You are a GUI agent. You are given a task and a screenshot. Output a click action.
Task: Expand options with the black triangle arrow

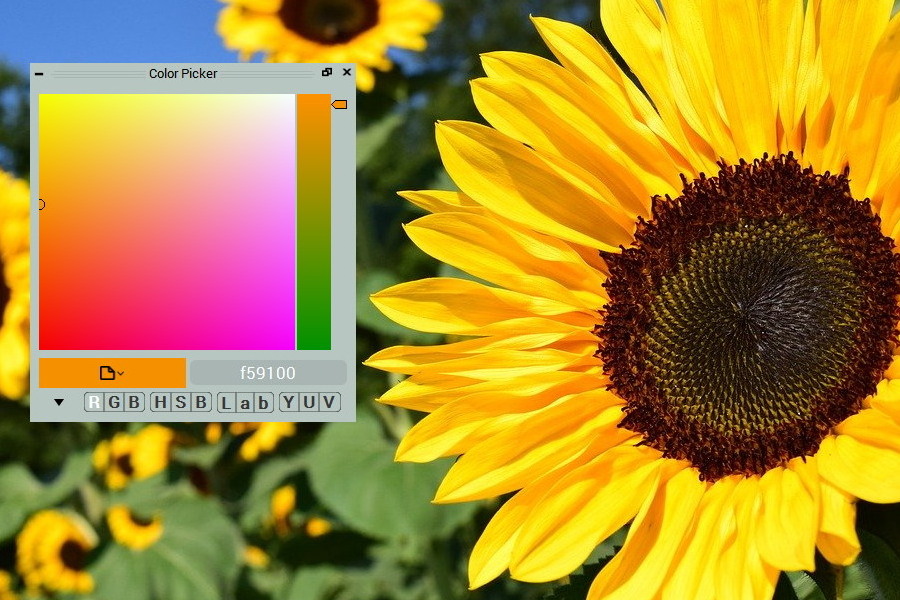(59, 402)
